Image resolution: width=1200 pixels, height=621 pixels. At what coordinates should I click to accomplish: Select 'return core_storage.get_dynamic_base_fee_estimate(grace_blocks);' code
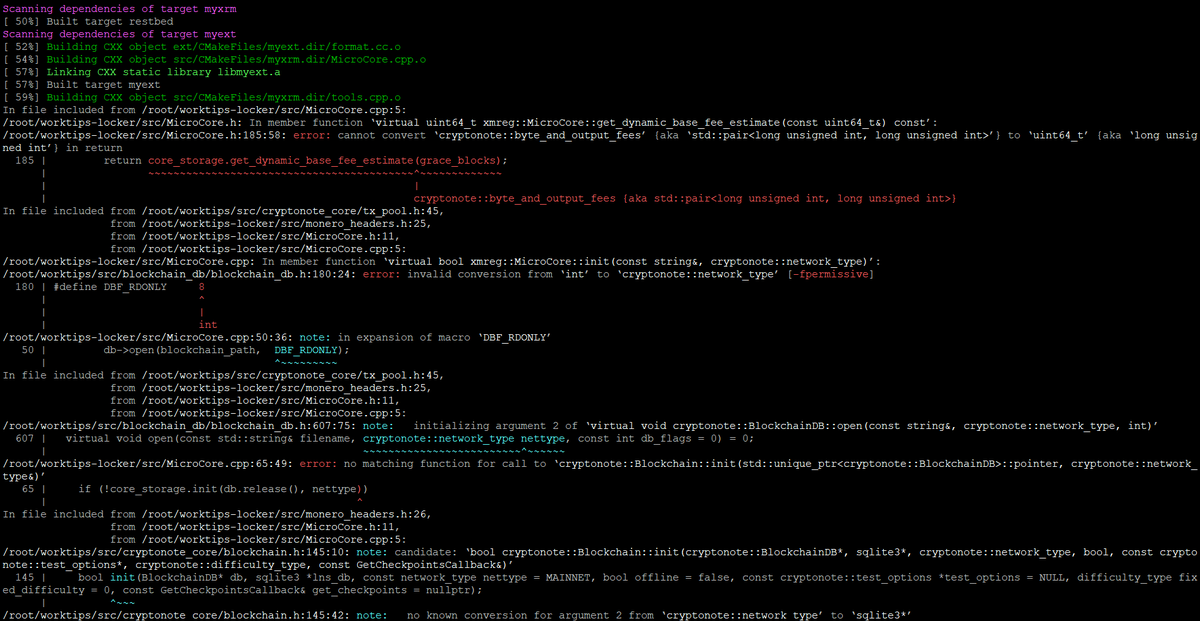[x=306, y=160]
